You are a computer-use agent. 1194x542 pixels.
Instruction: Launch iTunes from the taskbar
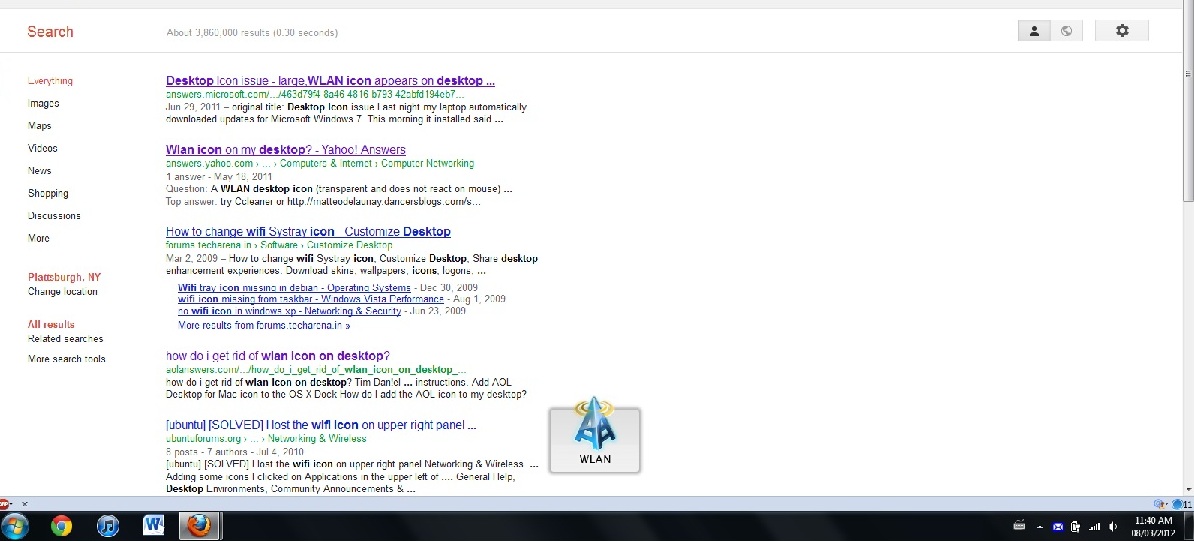click(x=108, y=526)
